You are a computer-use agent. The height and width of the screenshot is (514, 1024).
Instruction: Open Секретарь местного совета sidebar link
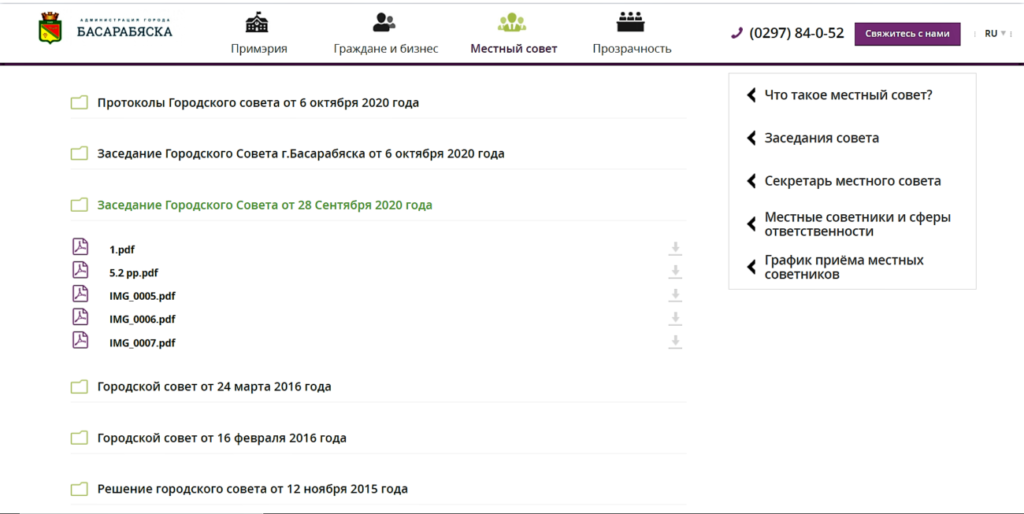coord(852,181)
